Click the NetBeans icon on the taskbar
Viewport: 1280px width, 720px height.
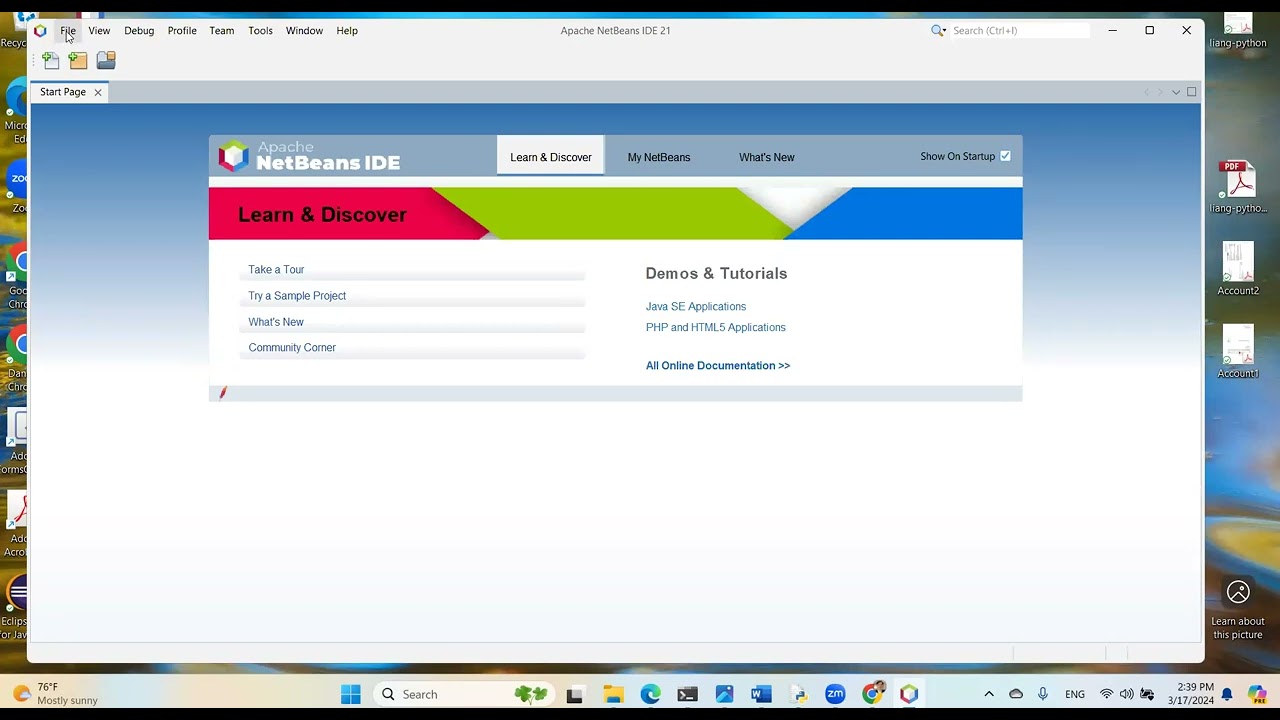click(909, 694)
